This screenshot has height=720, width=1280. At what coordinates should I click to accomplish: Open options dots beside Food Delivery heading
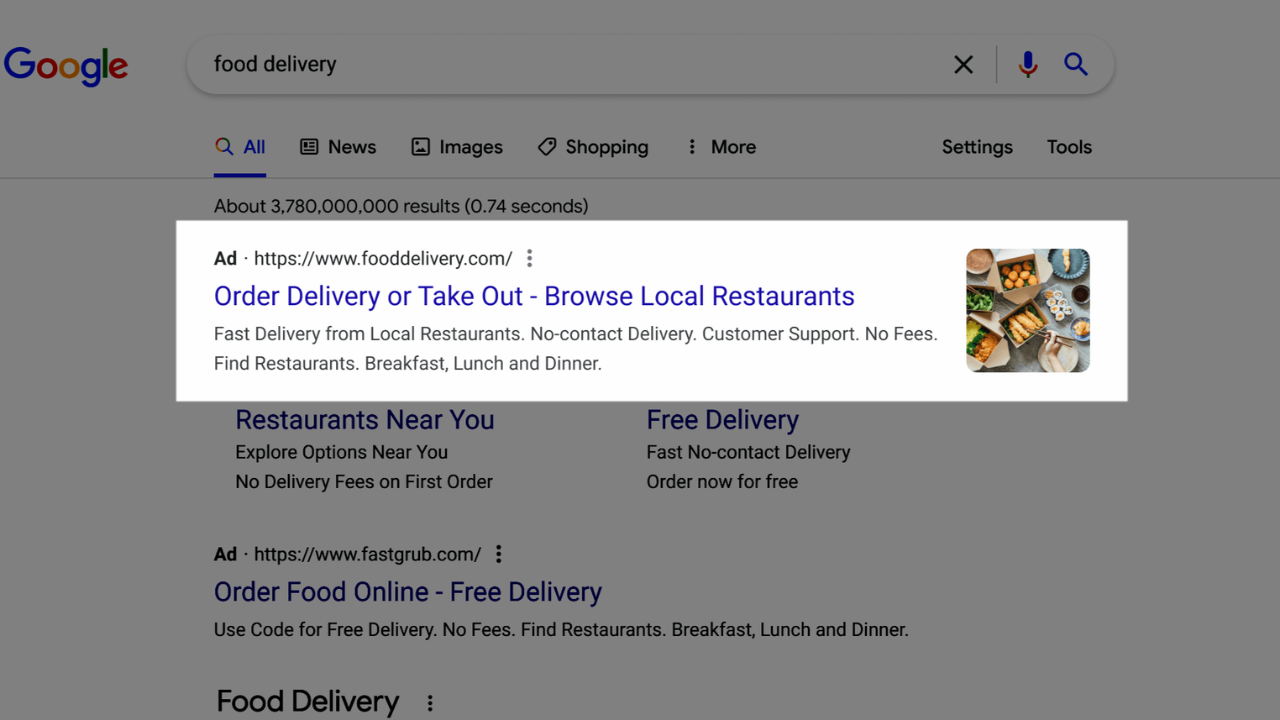[430, 703]
